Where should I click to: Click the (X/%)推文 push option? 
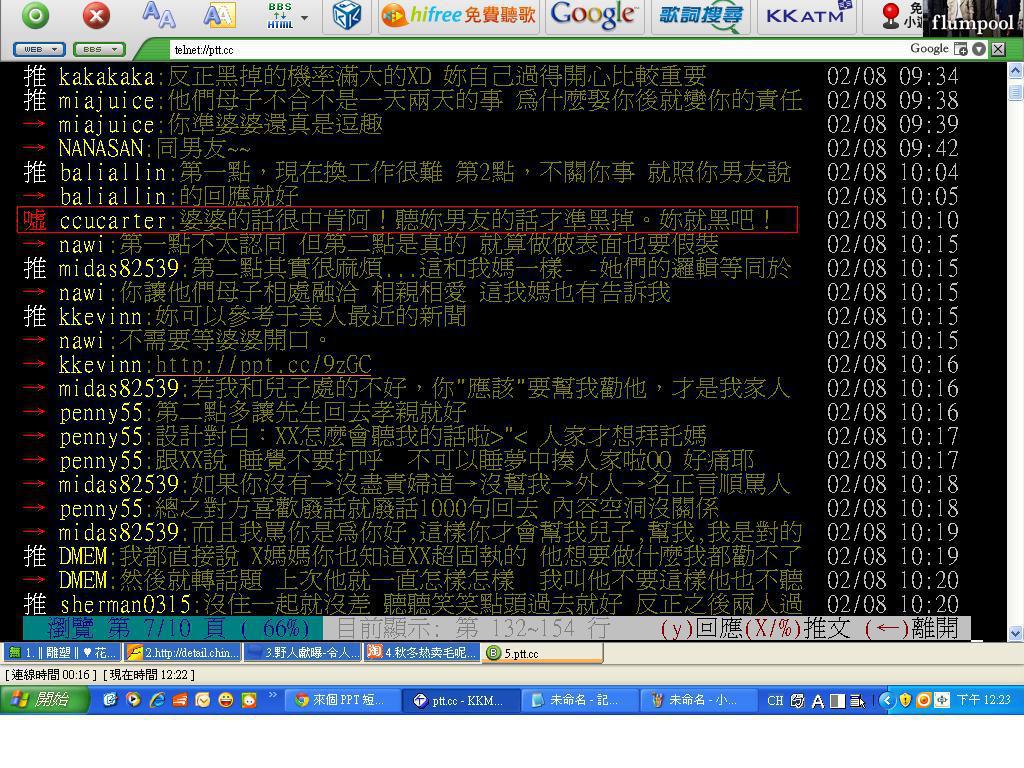(x=797, y=629)
